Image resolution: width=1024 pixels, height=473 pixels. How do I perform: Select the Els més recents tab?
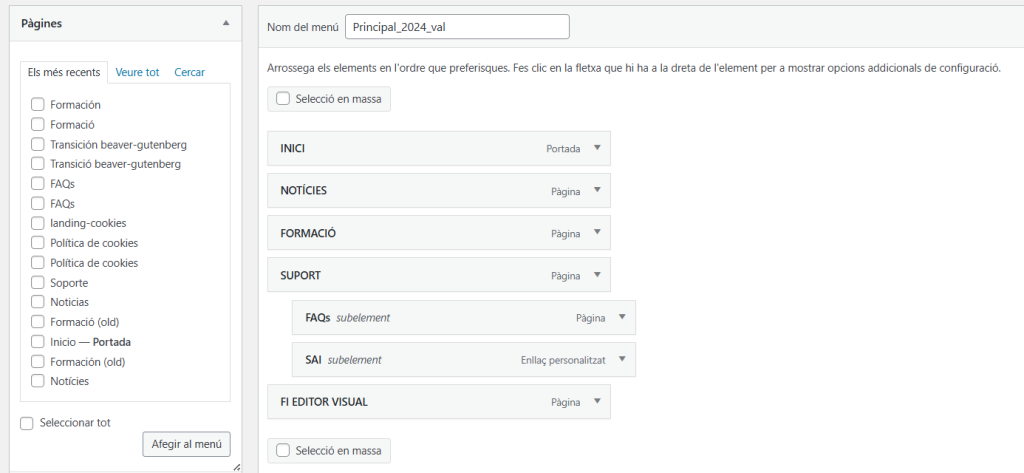64,72
